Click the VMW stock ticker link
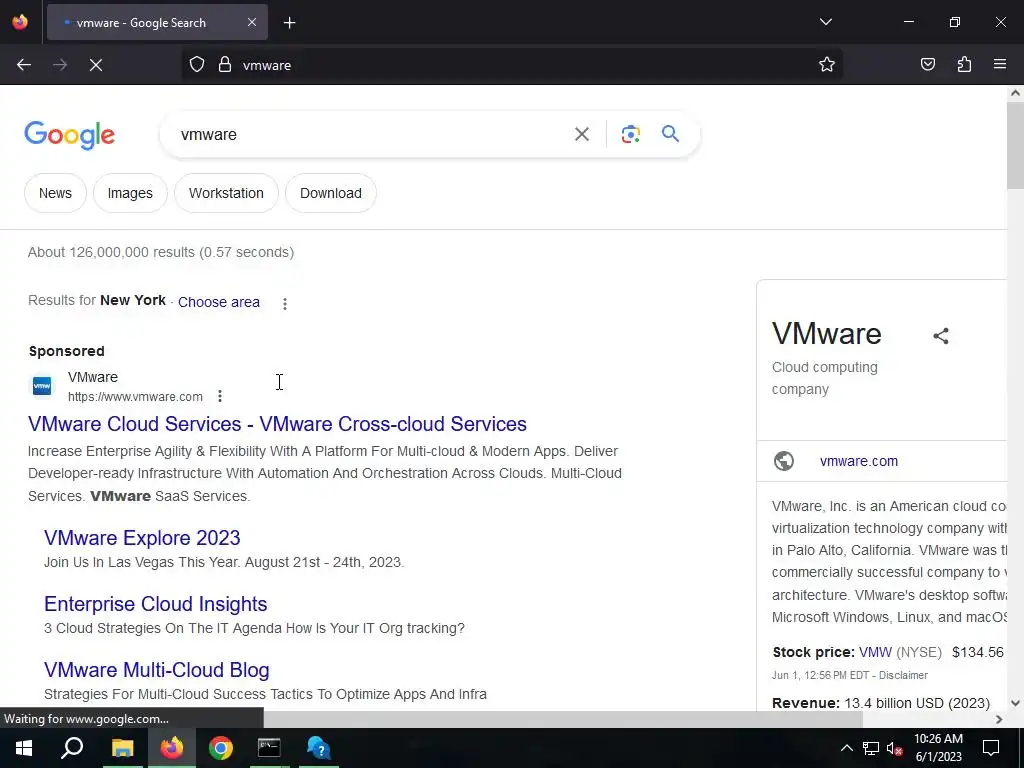 875,652
